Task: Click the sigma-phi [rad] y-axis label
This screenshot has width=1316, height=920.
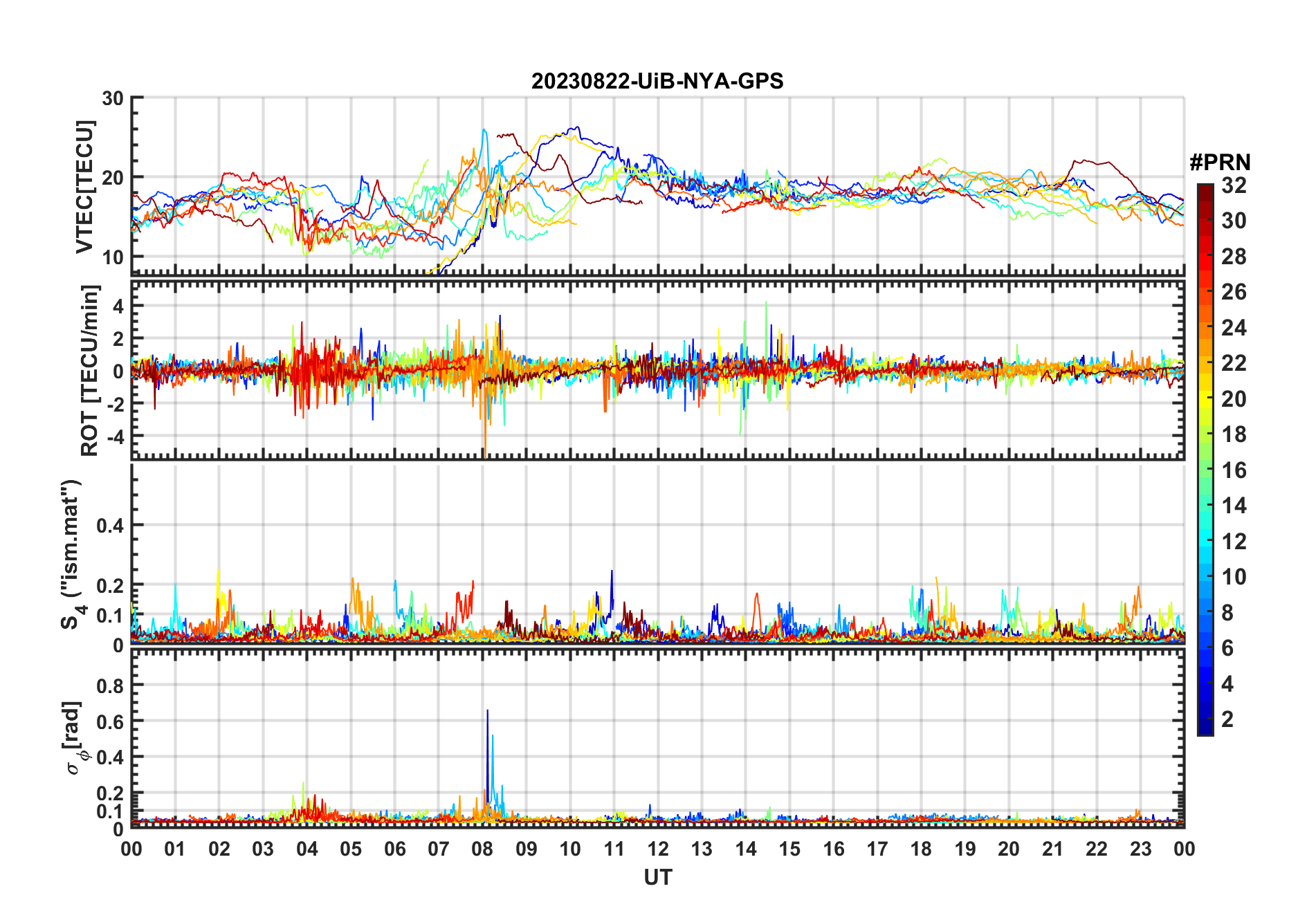Action: point(73,738)
